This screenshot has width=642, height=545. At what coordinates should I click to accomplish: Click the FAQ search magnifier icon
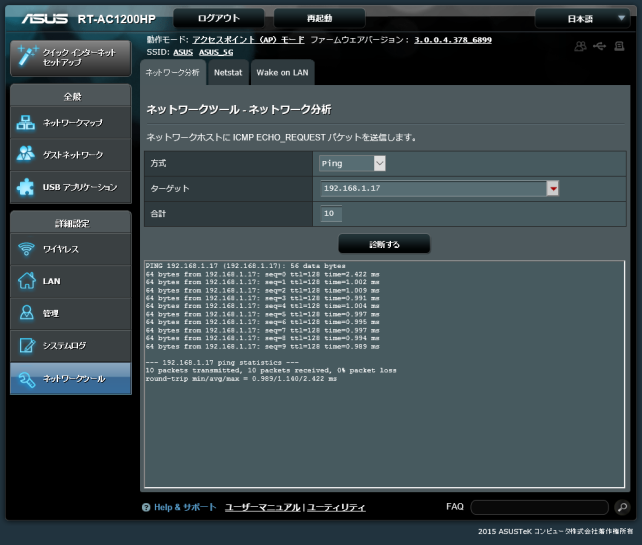pyautogui.click(x=622, y=507)
